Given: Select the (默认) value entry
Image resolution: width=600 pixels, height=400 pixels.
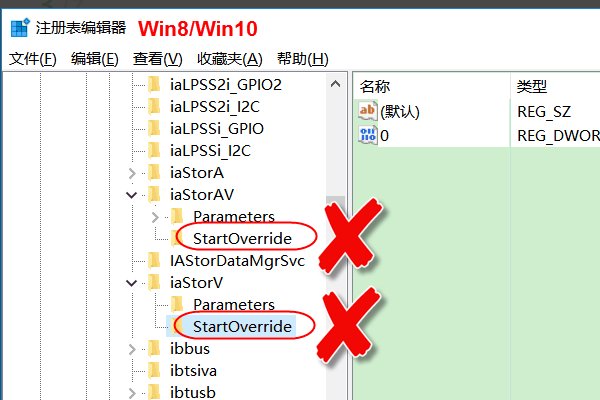Looking at the screenshot, I should point(399,112).
